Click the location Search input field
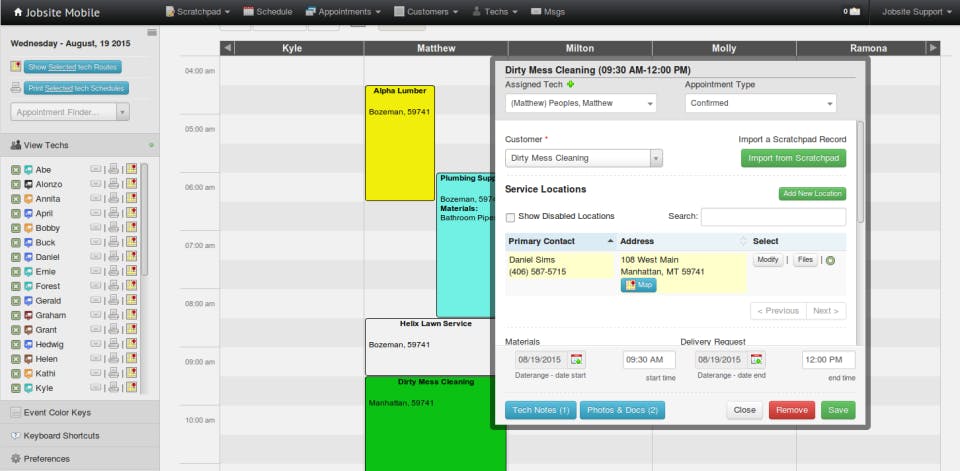960x471 pixels. pyautogui.click(x=773, y=217)
